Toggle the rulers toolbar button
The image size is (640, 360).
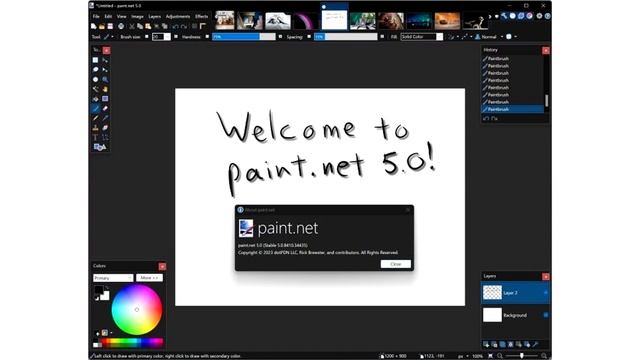click(203, 26)
